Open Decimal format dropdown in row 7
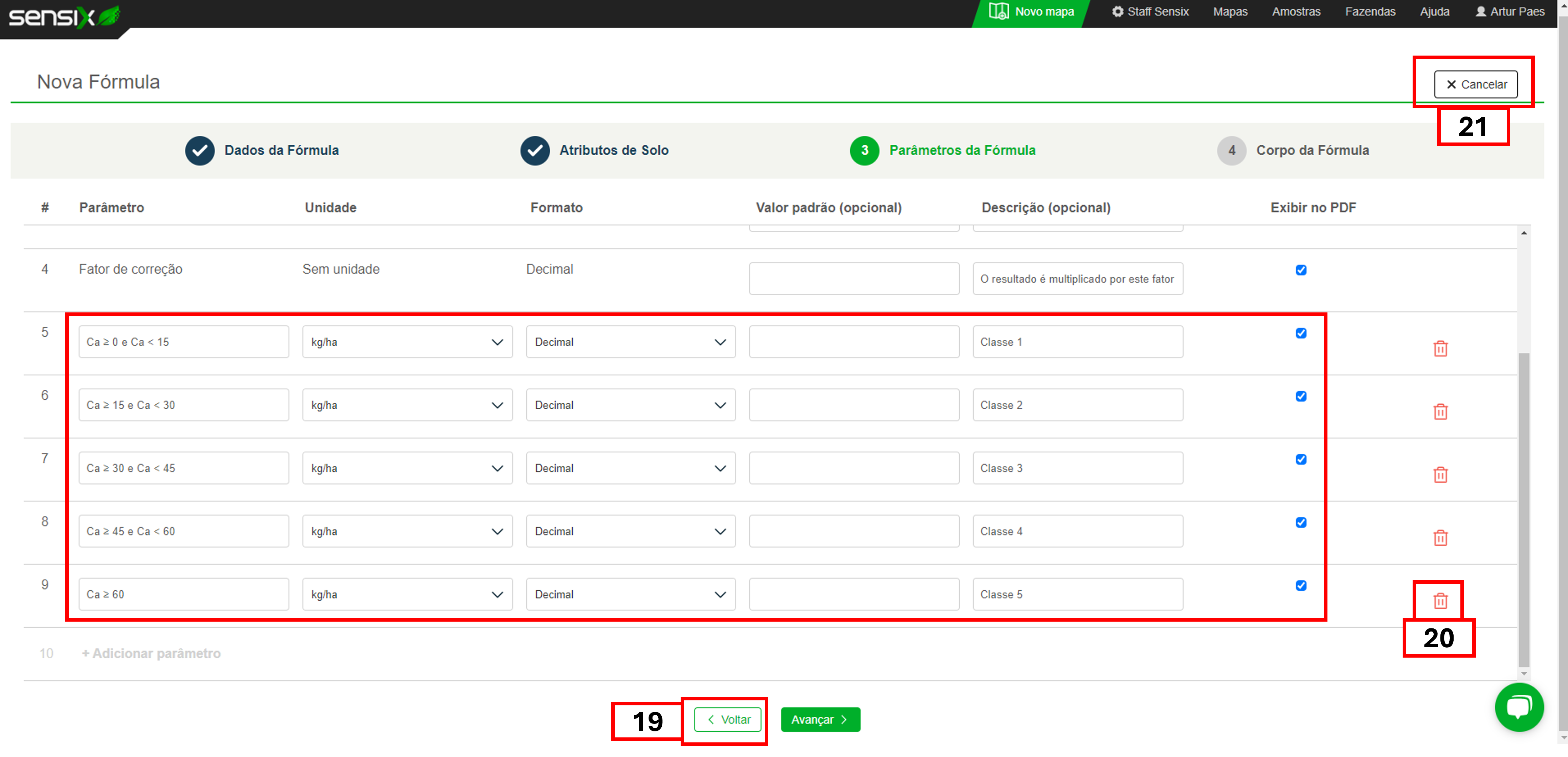This screenshot has height=757, width=1568. pos(630,468)
